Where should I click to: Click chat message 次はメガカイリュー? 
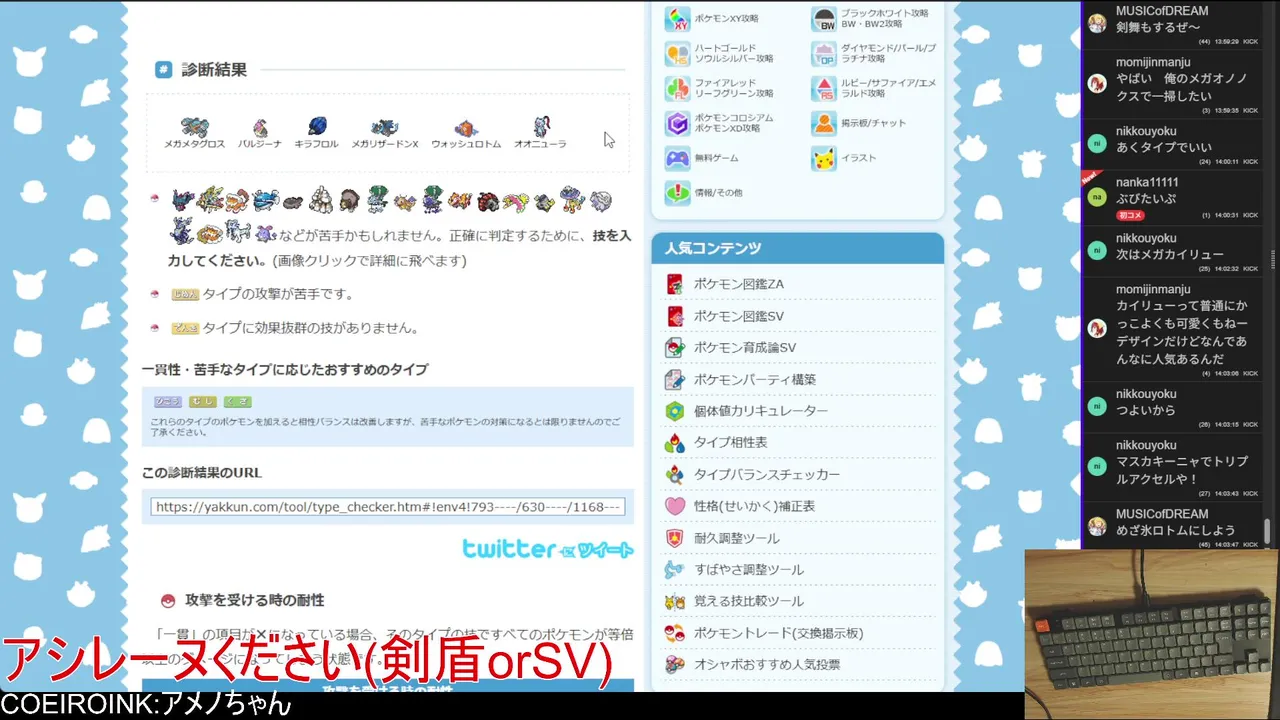(1170, 255)
